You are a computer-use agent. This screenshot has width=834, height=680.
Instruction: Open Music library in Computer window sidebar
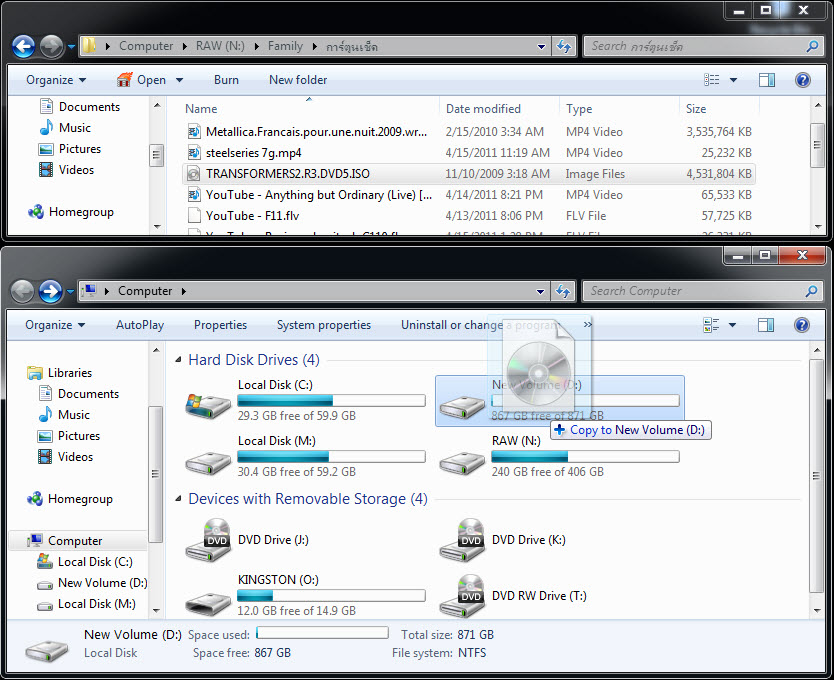[x=64, y=414]
